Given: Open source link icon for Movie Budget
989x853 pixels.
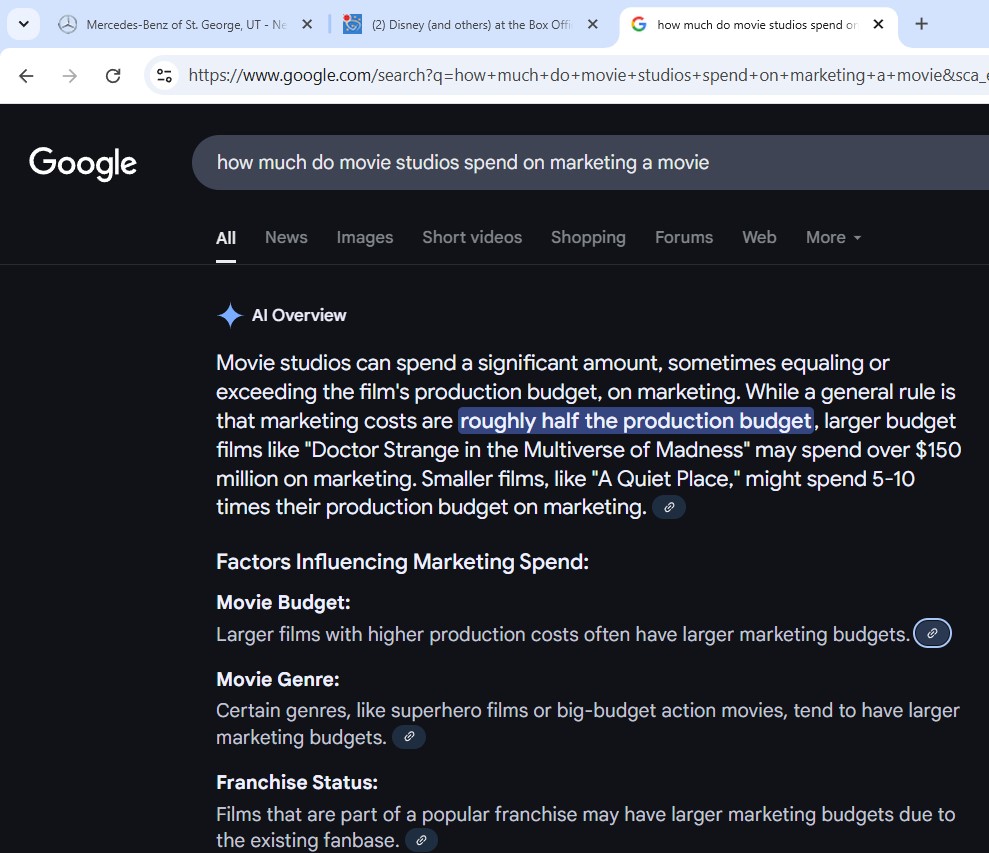Looking at the screenshot, I should (x=932, y=634).
